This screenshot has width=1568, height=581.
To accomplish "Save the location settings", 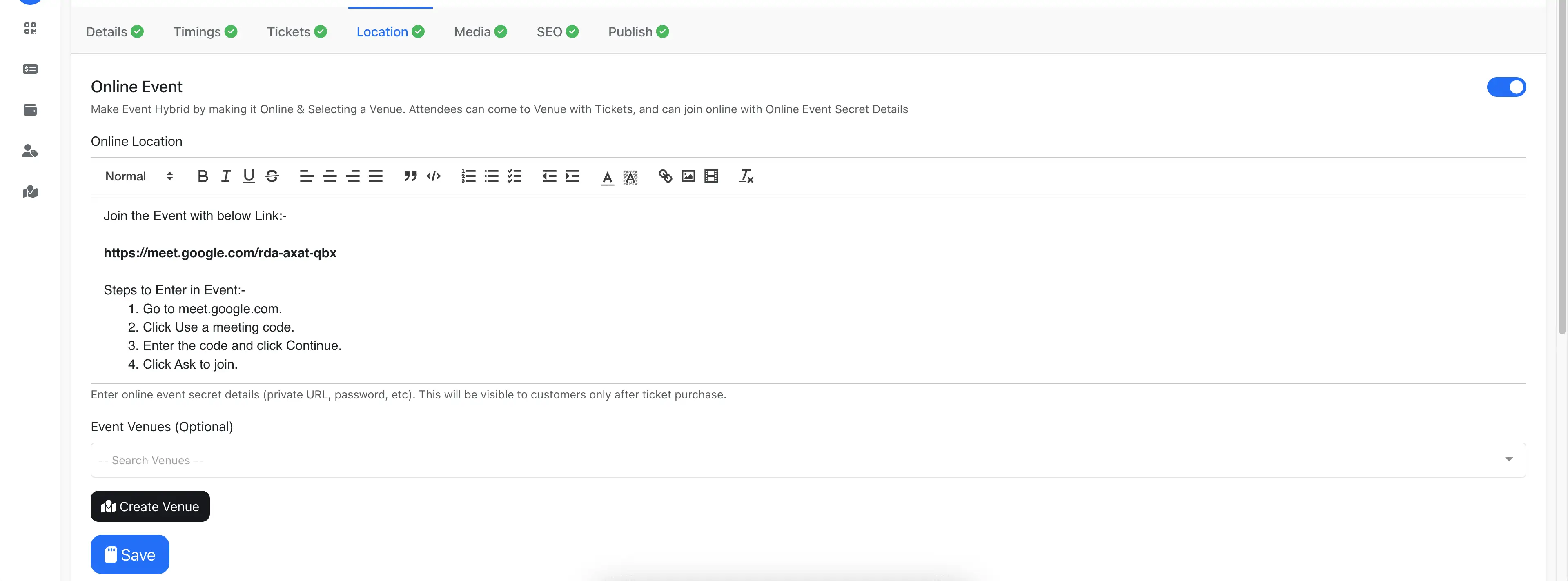I will click(x=130, y=554).
